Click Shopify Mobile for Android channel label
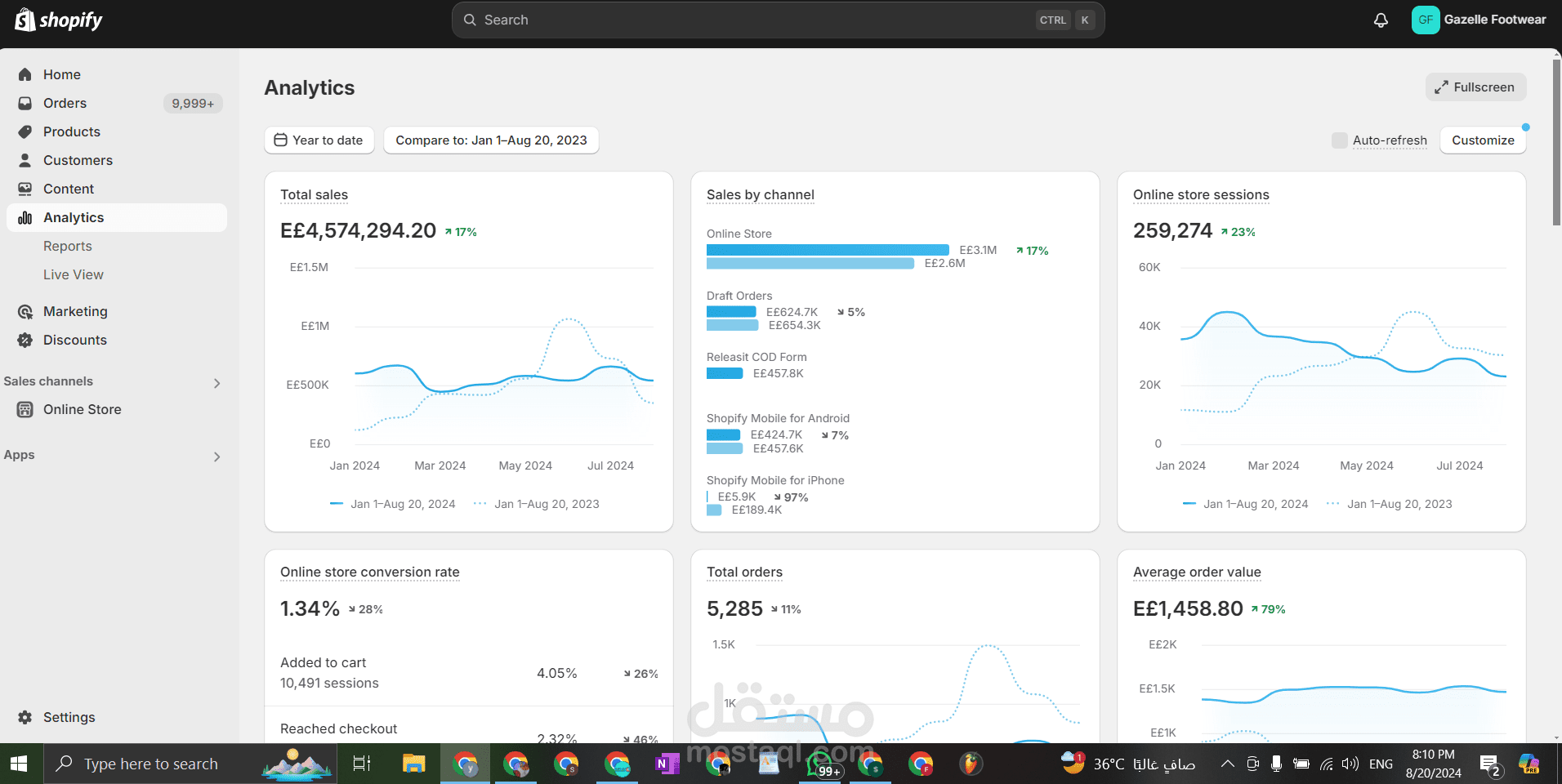The image size is (1562, 784). pyautogui.click(x=778, y=418)
